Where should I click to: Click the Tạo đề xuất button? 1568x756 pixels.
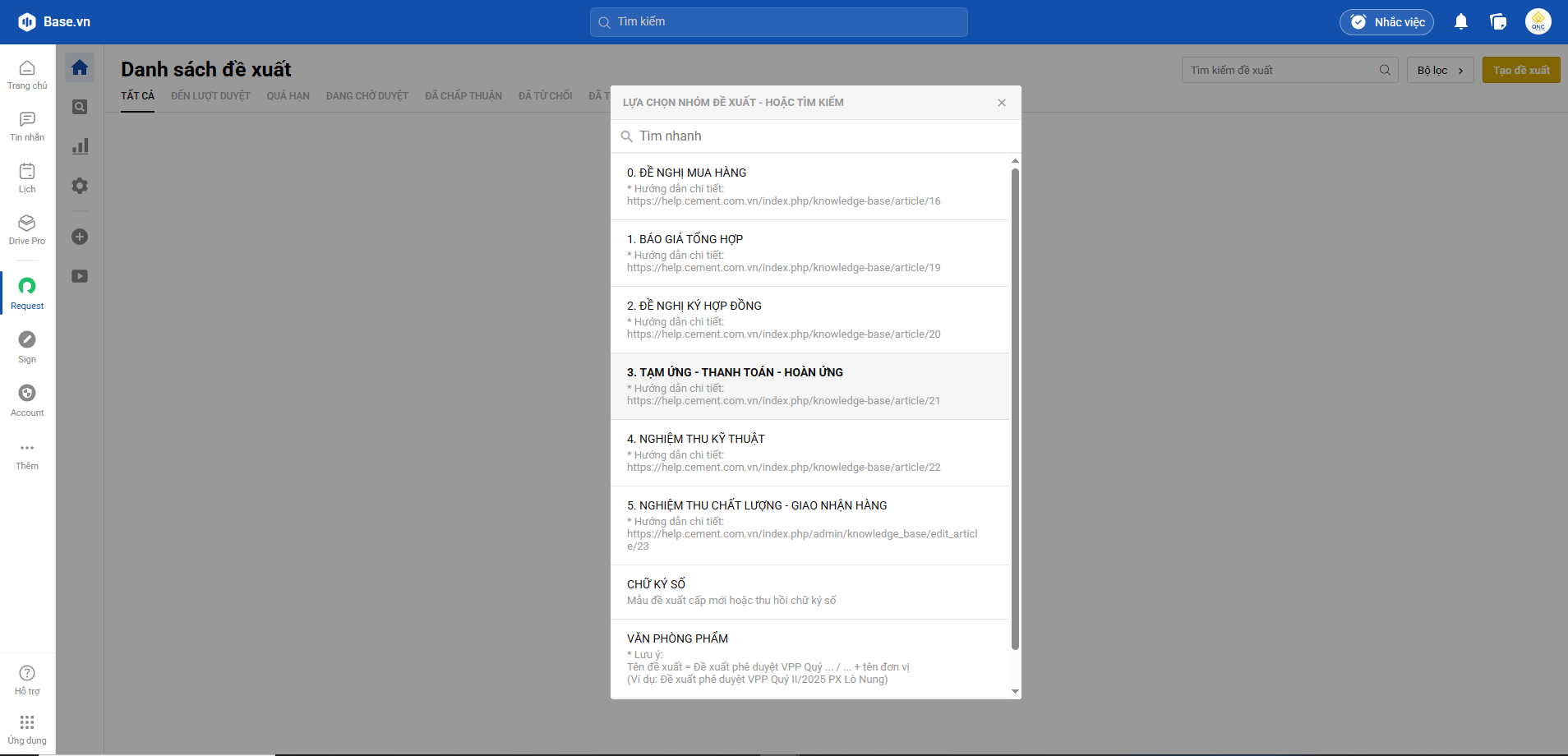pyautogui.click(x=1520, y=71)
